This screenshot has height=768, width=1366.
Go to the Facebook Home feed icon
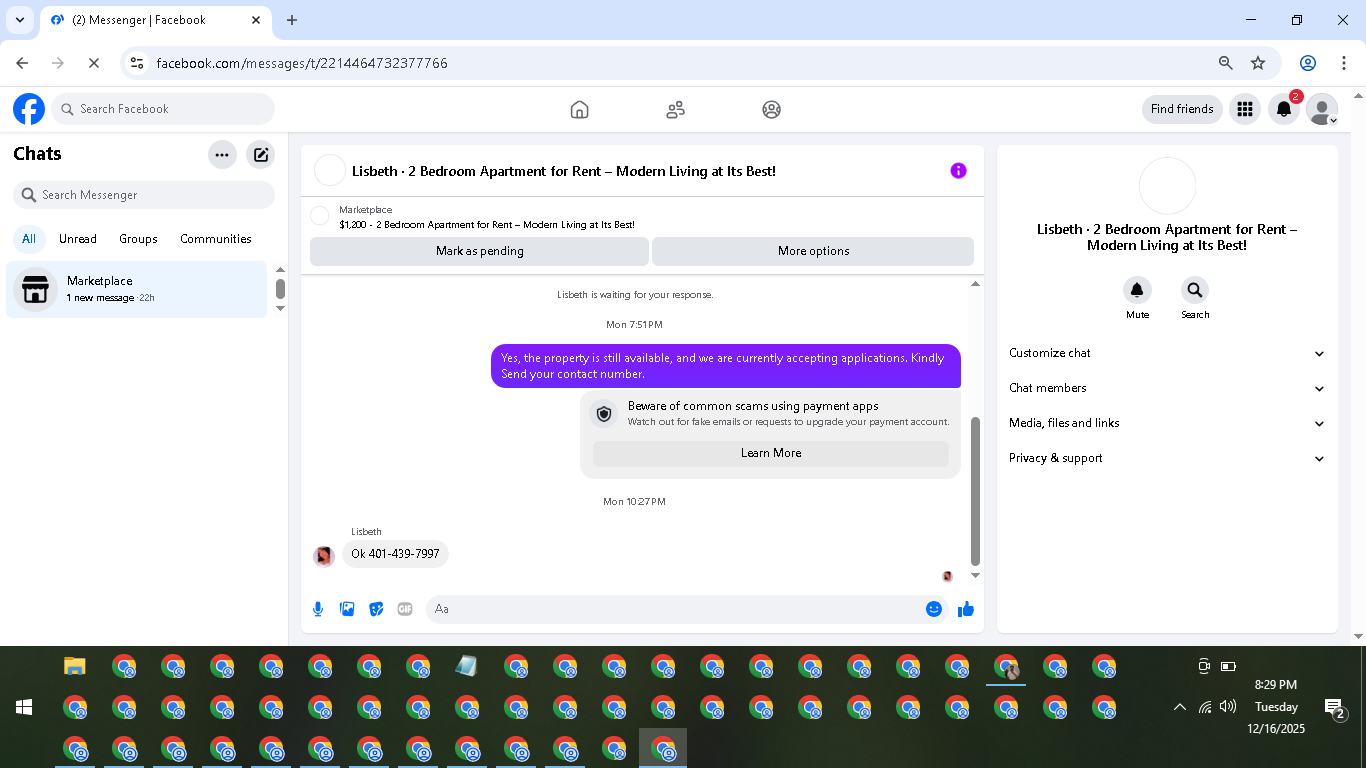pyautogui.click(x=579, y=110)
